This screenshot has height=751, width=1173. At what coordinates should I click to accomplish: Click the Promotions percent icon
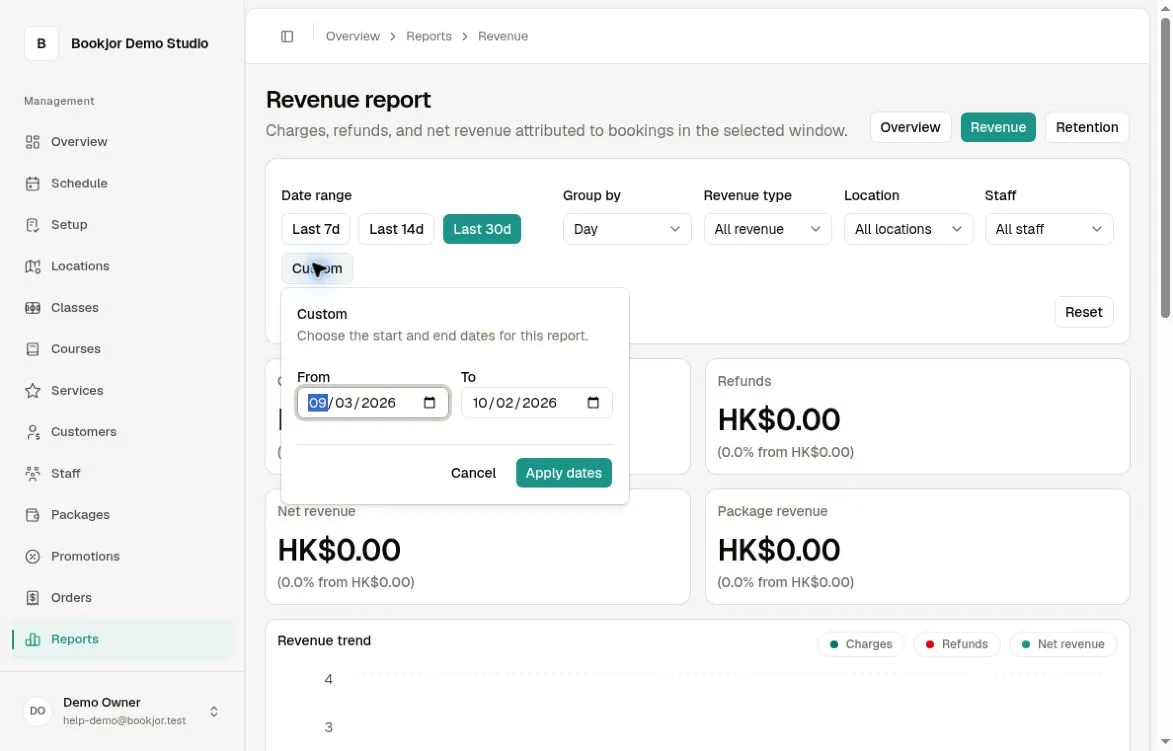tap(32, 557)
